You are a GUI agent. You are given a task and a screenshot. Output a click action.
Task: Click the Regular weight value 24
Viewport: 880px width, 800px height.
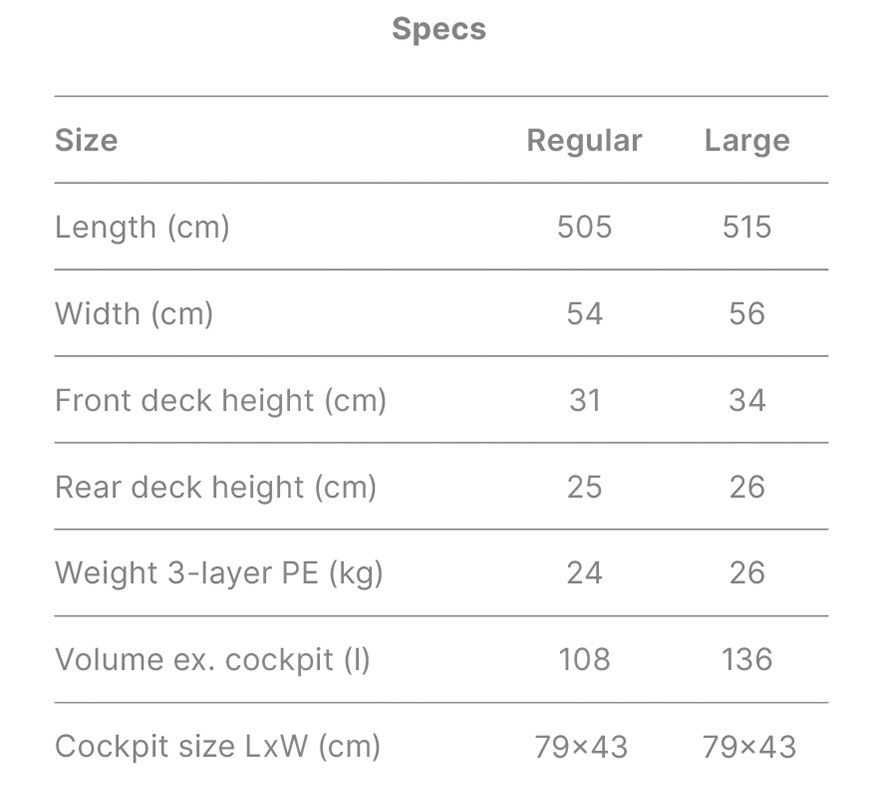point(584,573)
